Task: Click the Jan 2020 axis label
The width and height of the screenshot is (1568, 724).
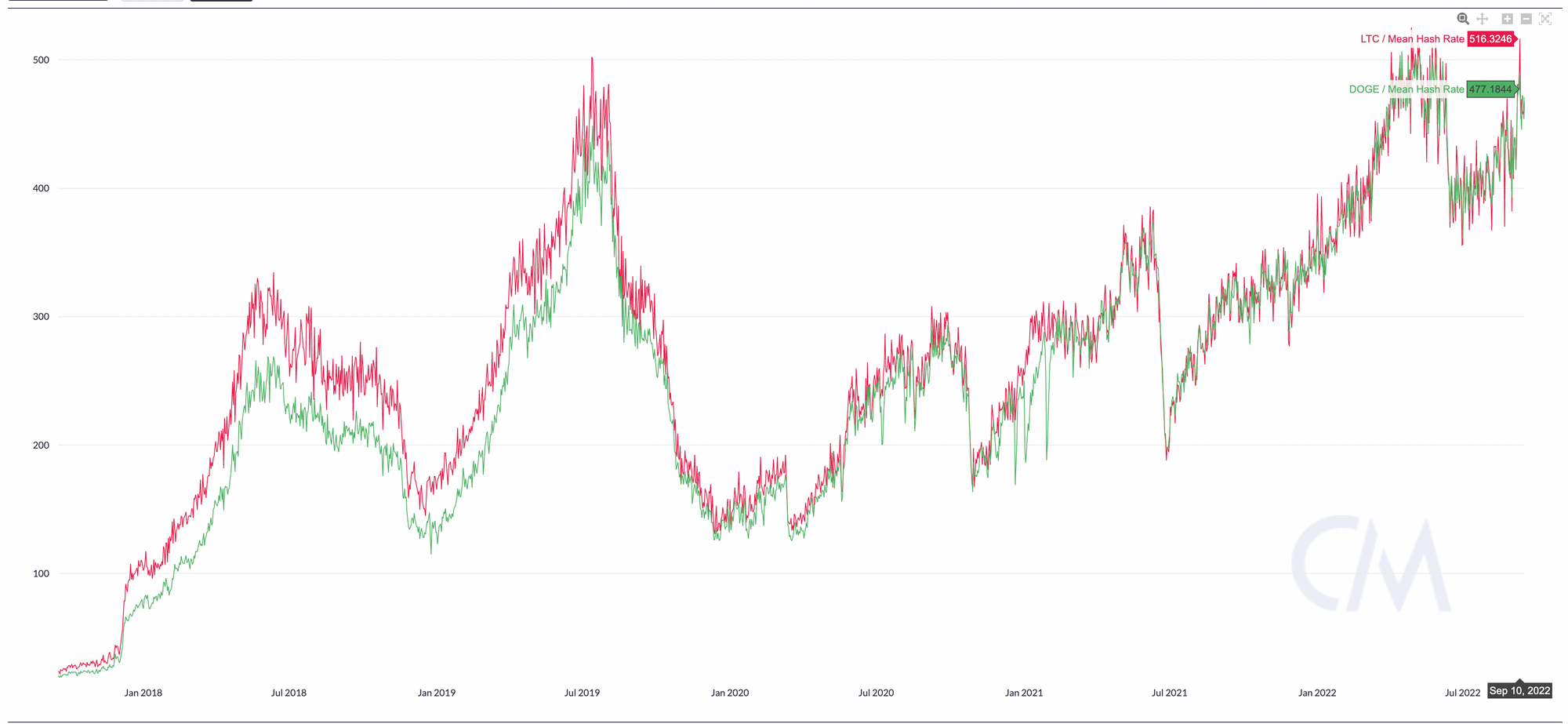Action: pos(730,693)
